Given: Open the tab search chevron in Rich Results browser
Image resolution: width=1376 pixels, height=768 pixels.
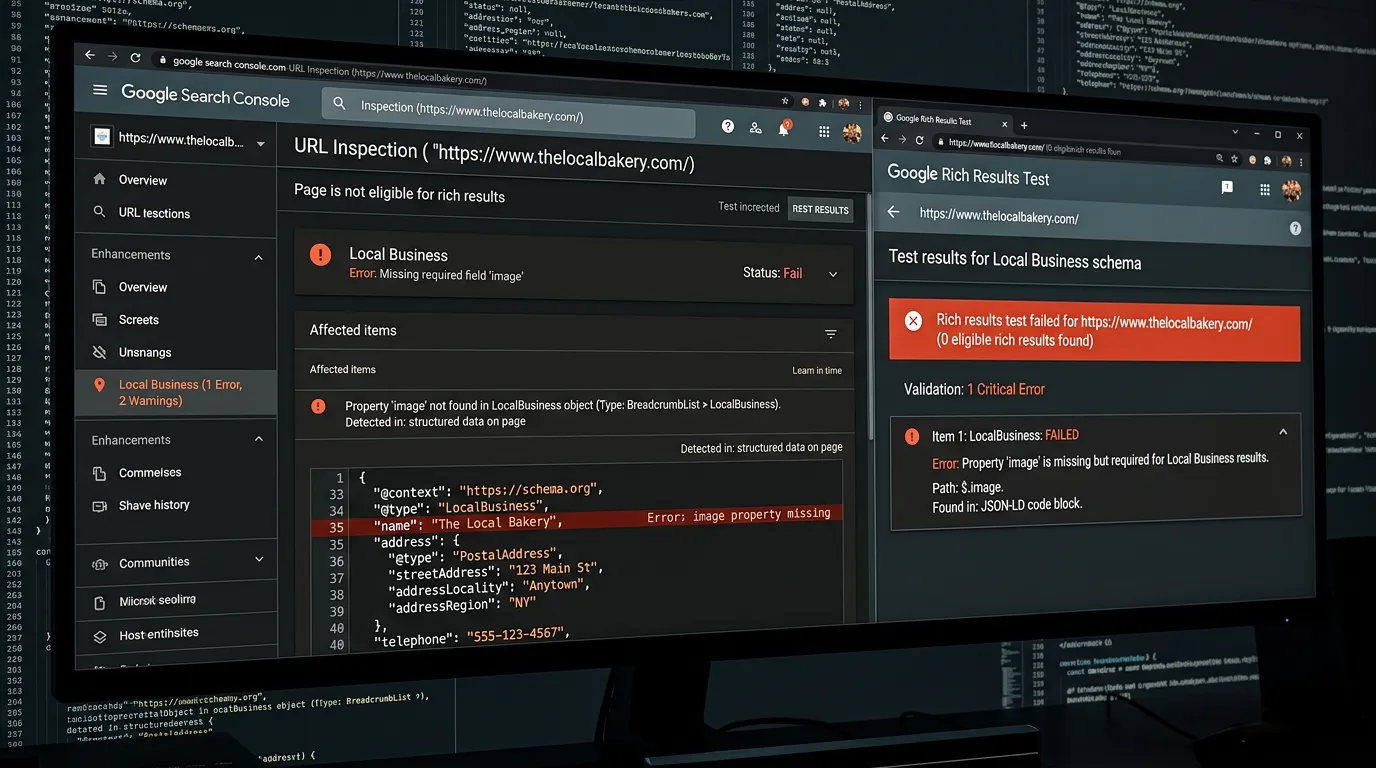Looking at the screenshot, I should tap(1235, 131).
